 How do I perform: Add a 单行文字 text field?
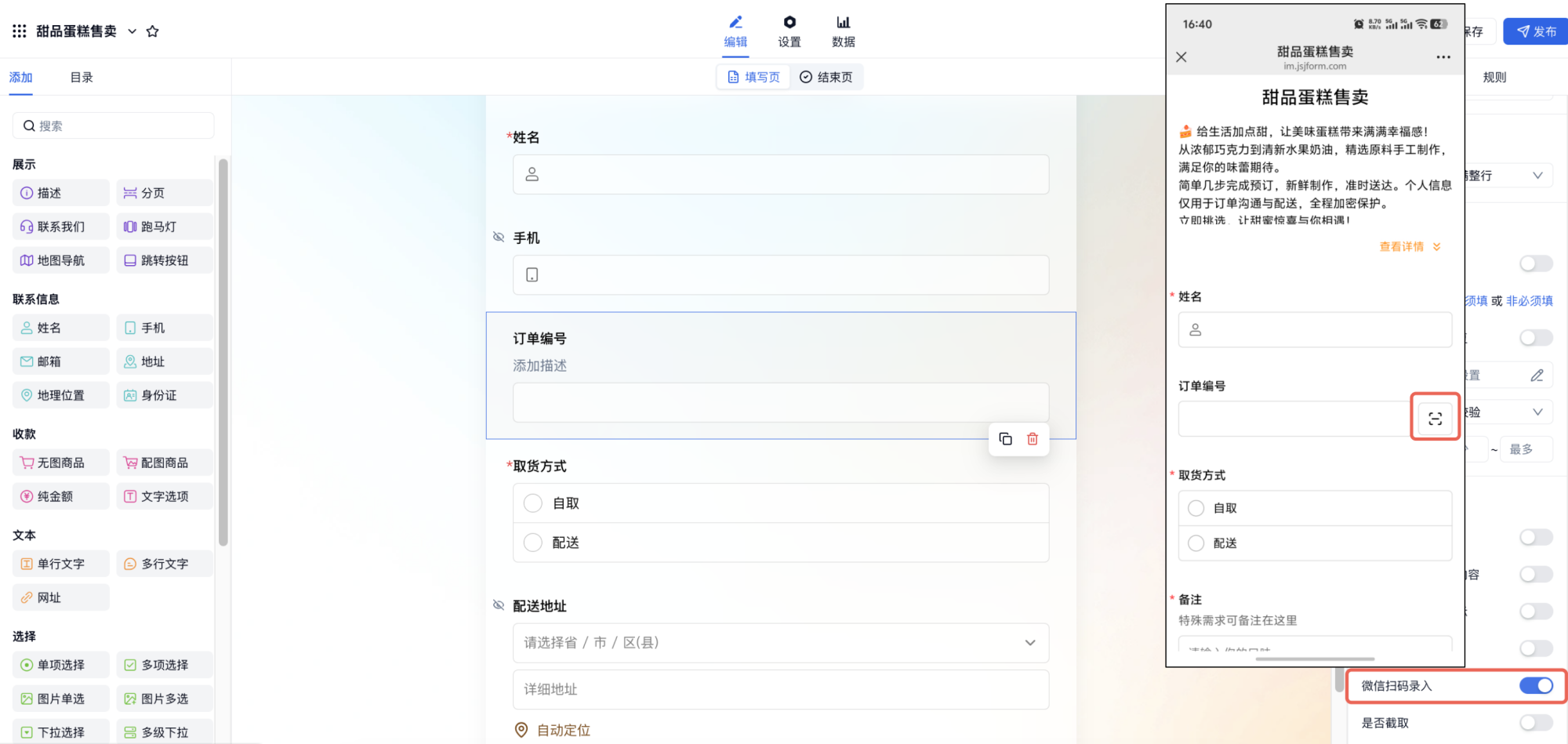pyautogui.click(x=61, y=564)
